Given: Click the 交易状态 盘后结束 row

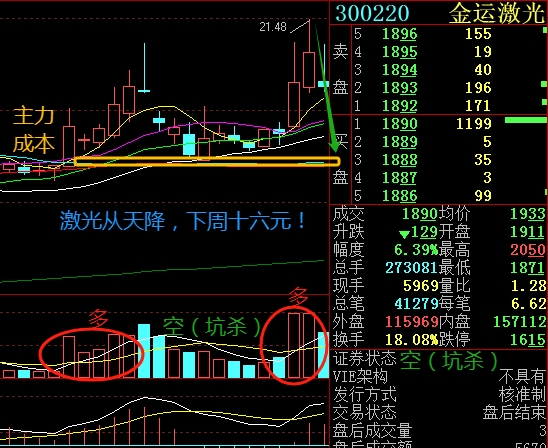Looking at the screenshot, I should coord(439,413).
